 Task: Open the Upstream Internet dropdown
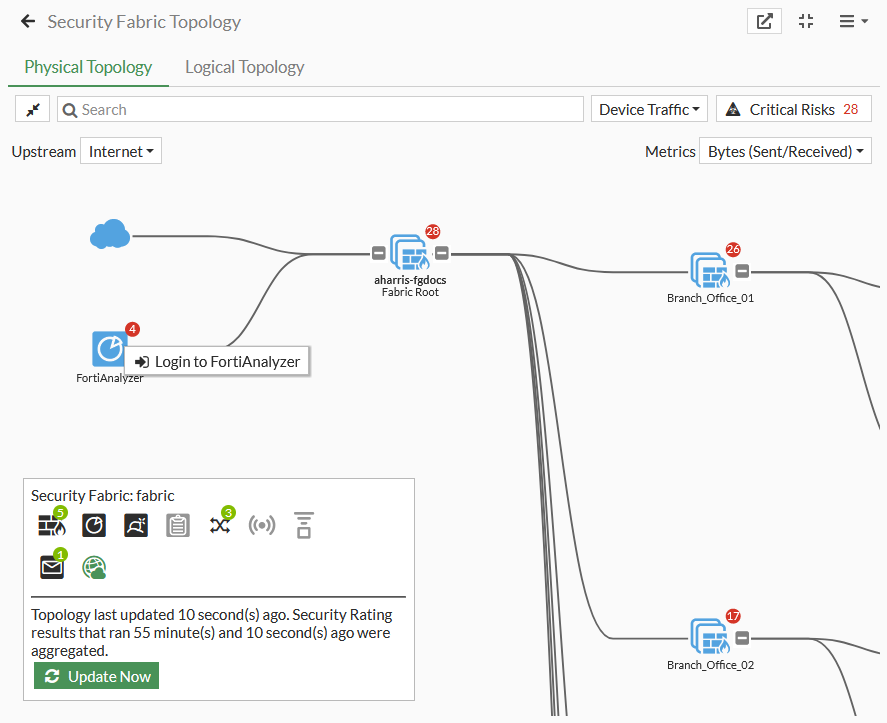(x=121, y=151)
